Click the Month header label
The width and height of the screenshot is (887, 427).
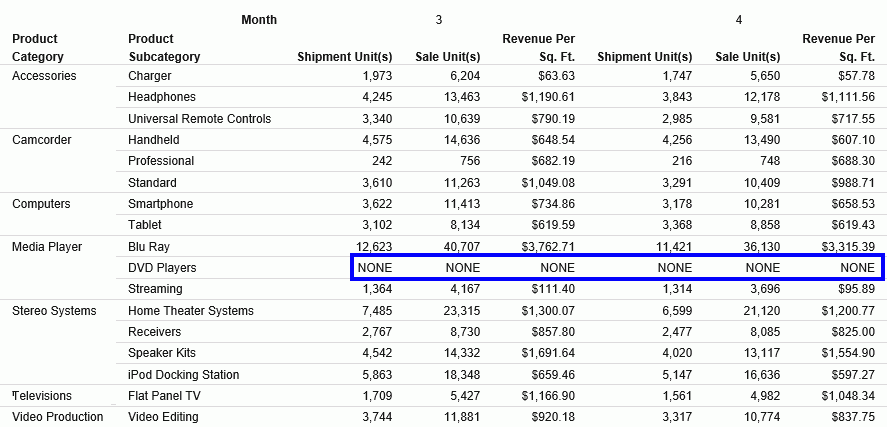click(x=259, y=20)
